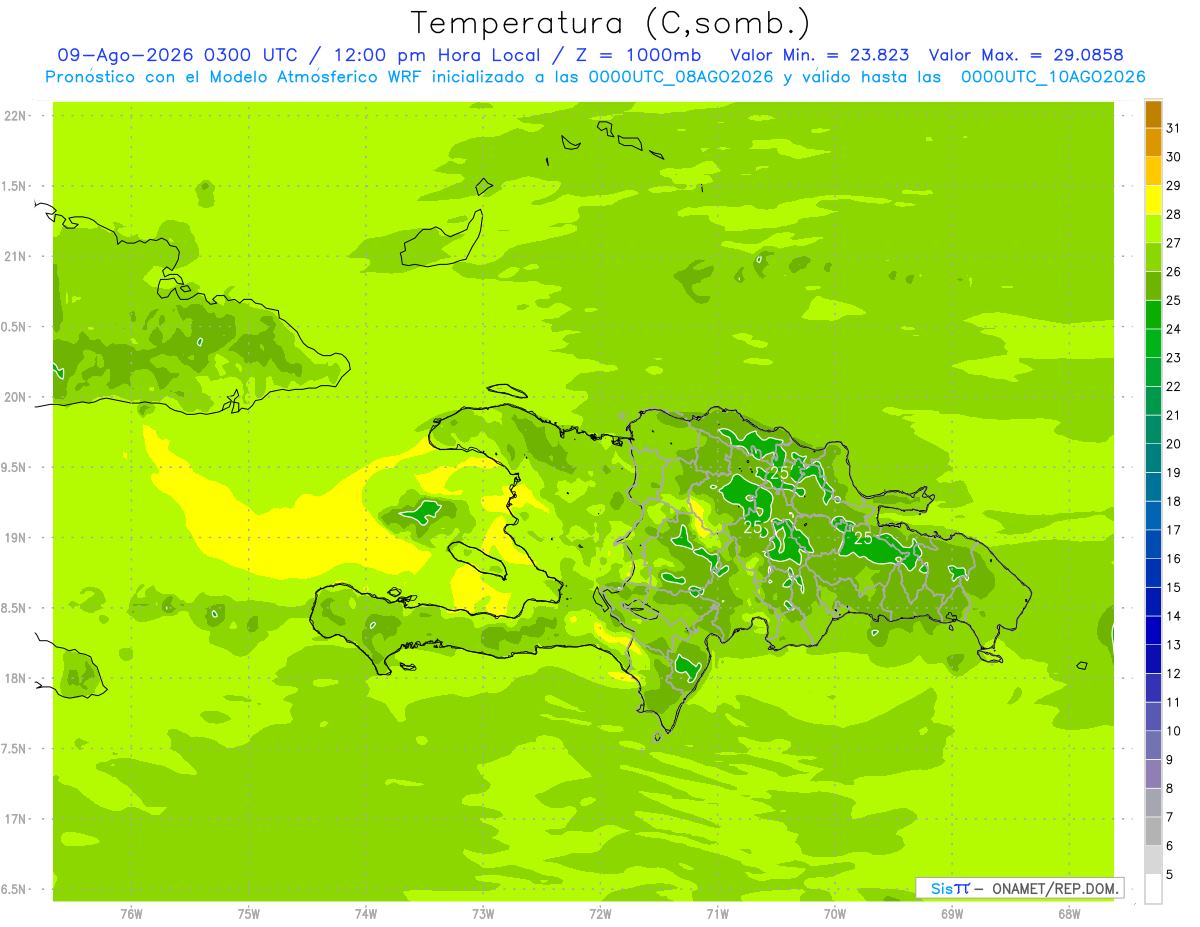Select the '68W' longitude axis label
1200x927 pixels.
click(x=1069, y=914)
